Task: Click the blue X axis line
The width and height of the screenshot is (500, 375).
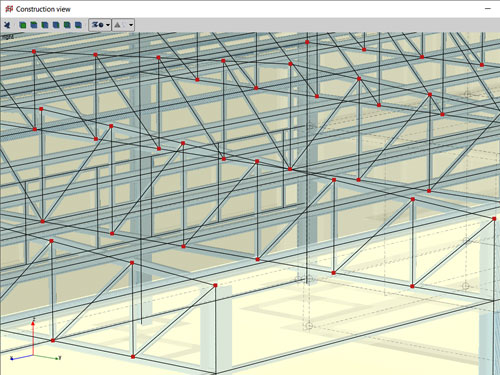Action: 22,357
